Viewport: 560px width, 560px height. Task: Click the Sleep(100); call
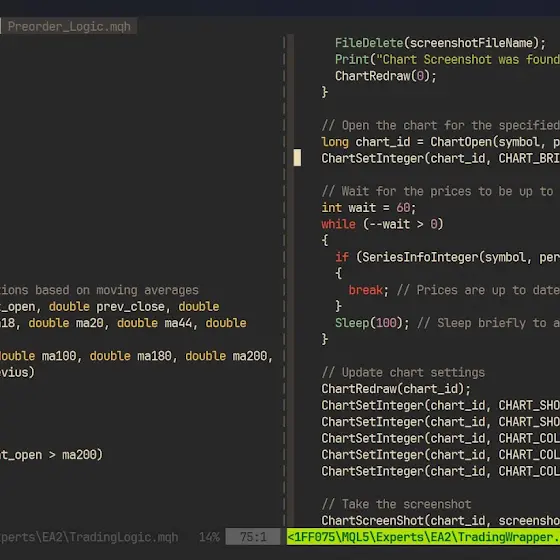point(372,323)
